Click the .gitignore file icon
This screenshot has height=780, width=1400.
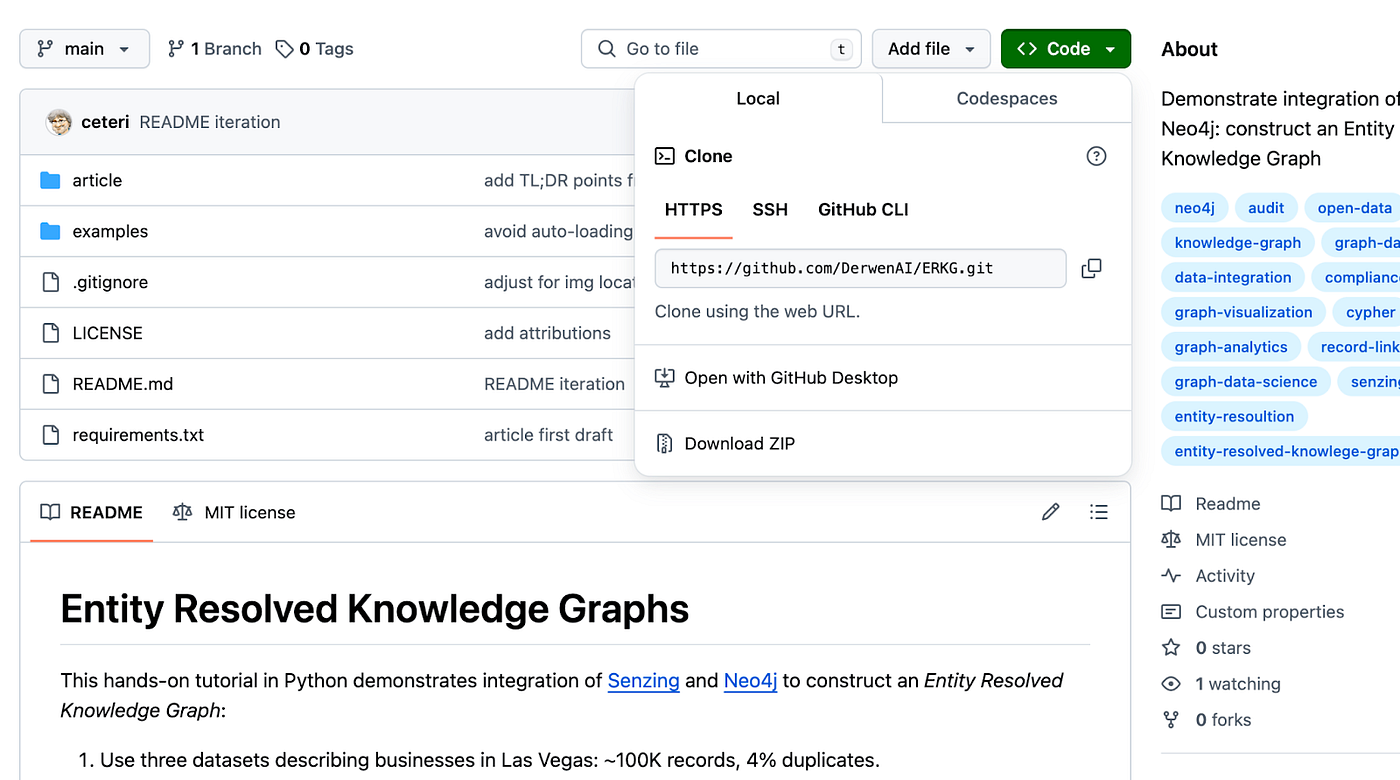tap(50, 283)
